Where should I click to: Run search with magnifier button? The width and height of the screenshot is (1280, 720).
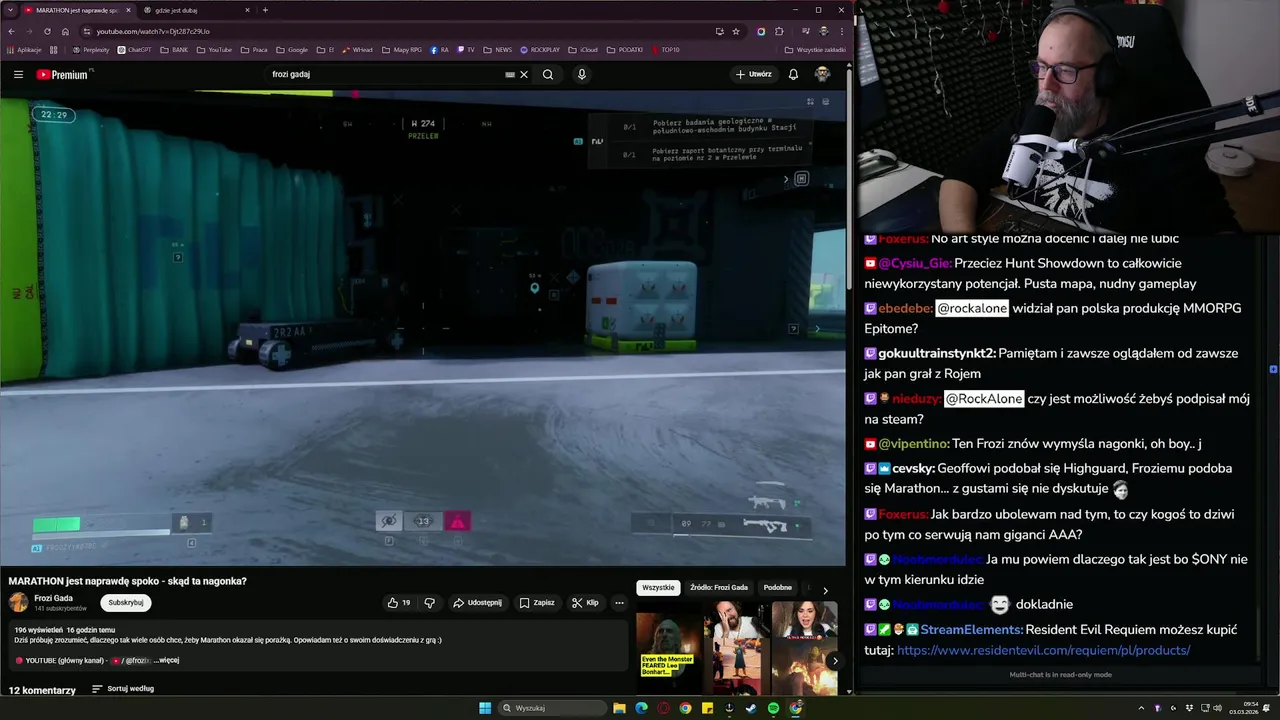(x=548, y=74)
